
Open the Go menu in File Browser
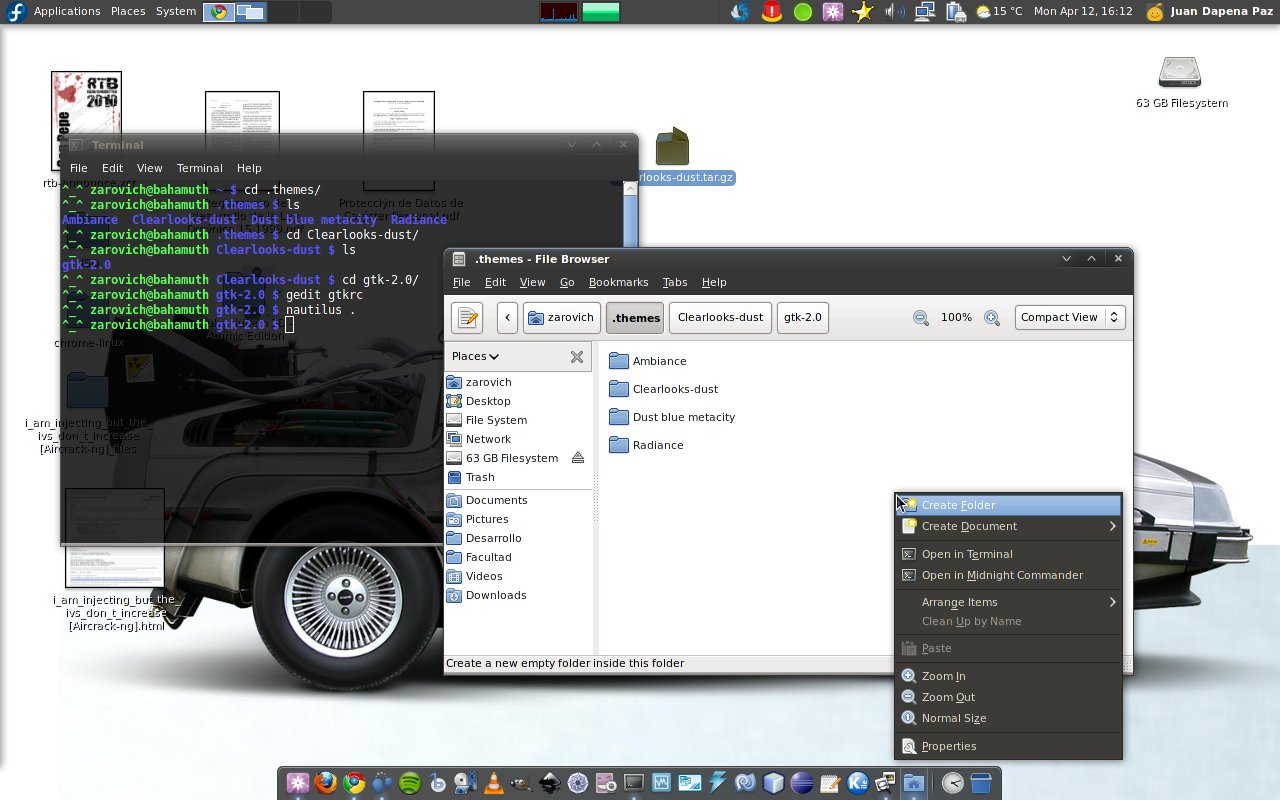coord(567,282)
